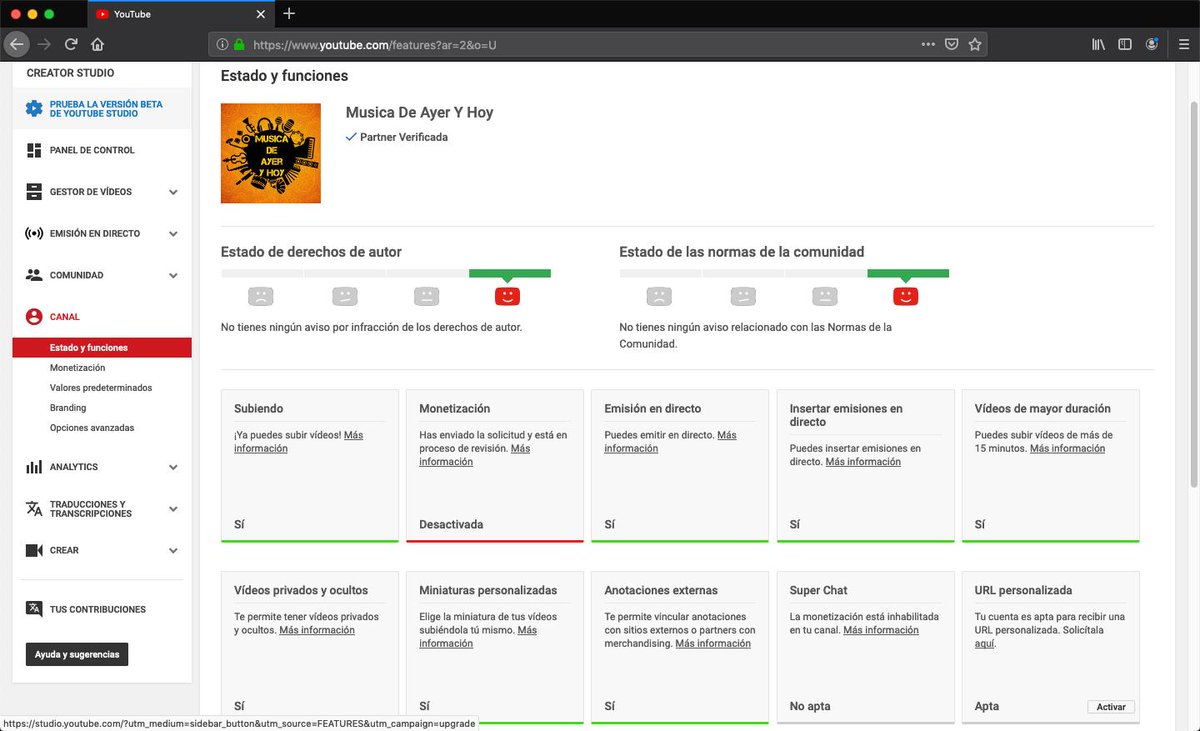1200x731 pixels.
Task: Click the aquí link in URL personalizada card
Action: [x=984, y=644]
